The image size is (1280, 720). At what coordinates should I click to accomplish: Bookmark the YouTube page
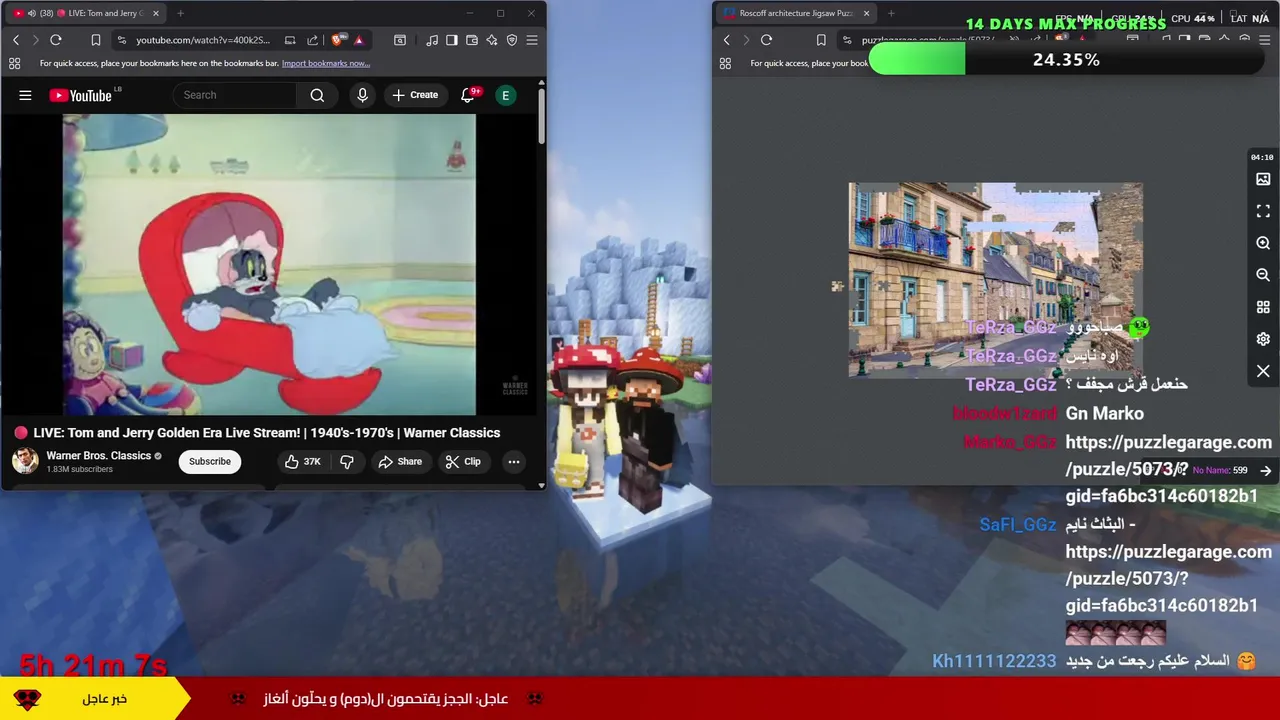(95, 40)
